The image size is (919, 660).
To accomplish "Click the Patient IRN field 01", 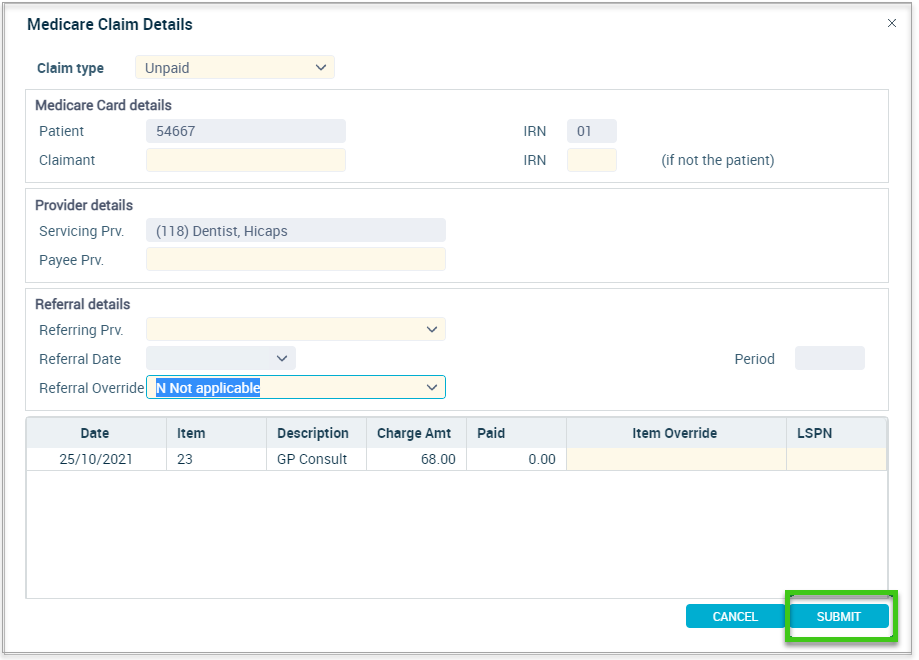I will [592, 131].
